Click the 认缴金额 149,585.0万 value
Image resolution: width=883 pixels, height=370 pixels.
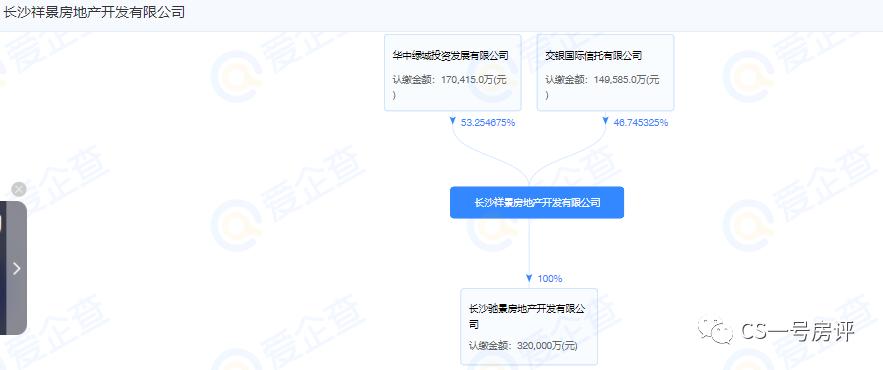603,87
